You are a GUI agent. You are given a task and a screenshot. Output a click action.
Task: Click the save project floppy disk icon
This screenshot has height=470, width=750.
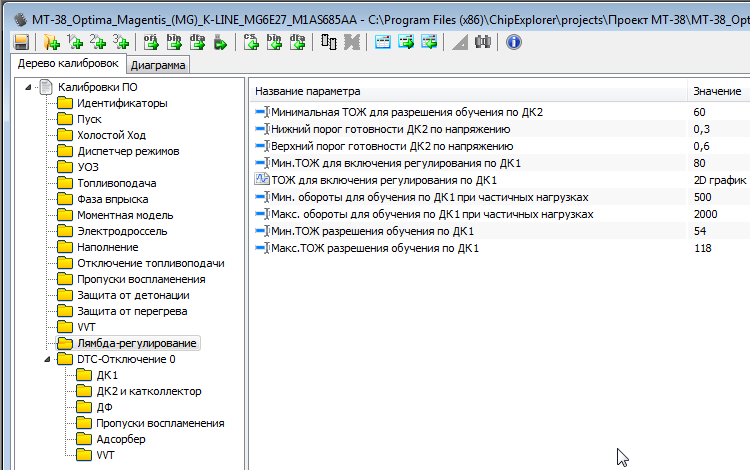(21, 41)
